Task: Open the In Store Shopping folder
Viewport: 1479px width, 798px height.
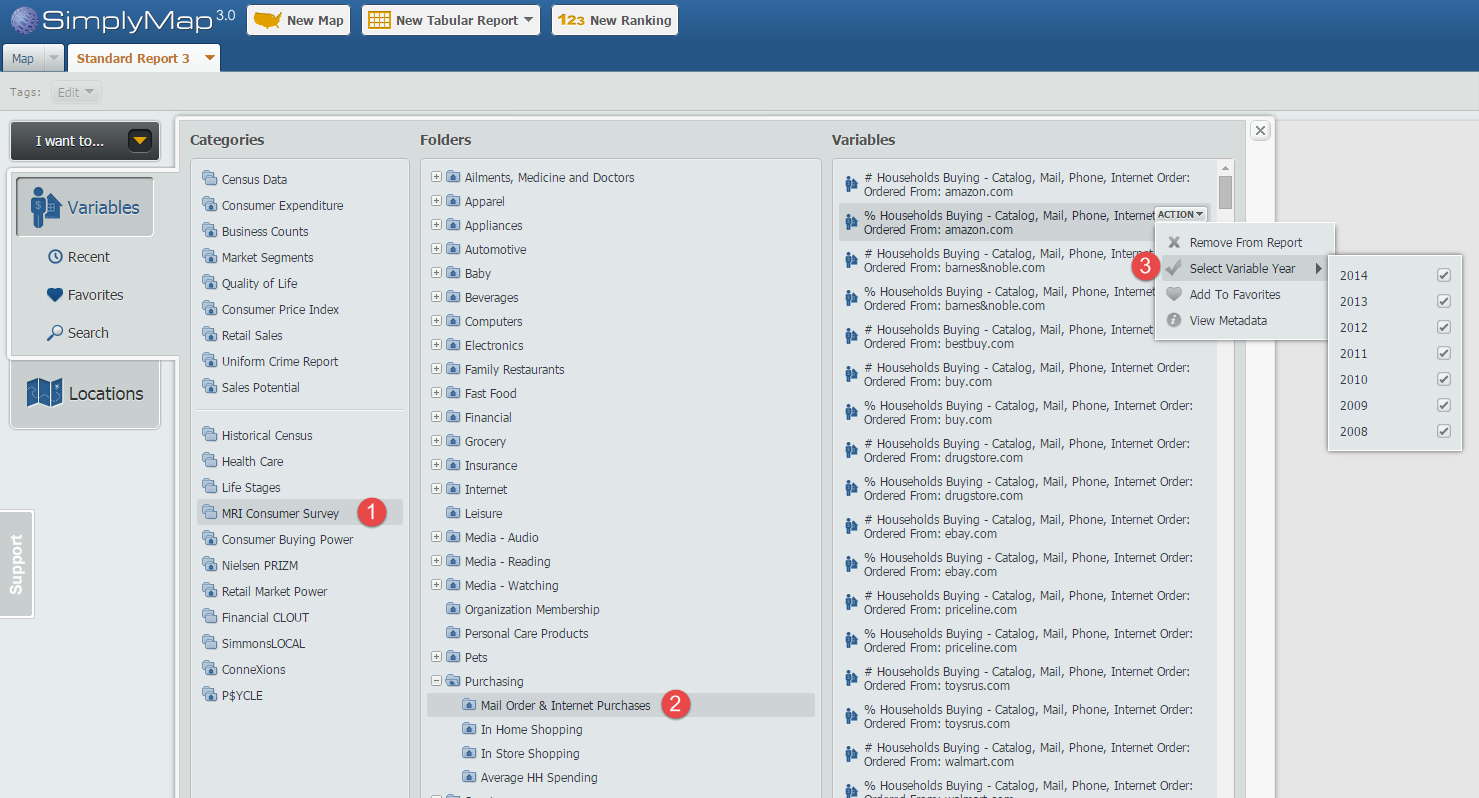Action: coord(529,753)
